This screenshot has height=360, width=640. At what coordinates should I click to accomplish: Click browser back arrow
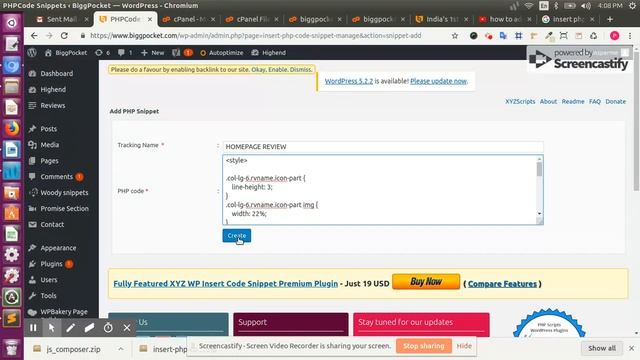[34, 36]
